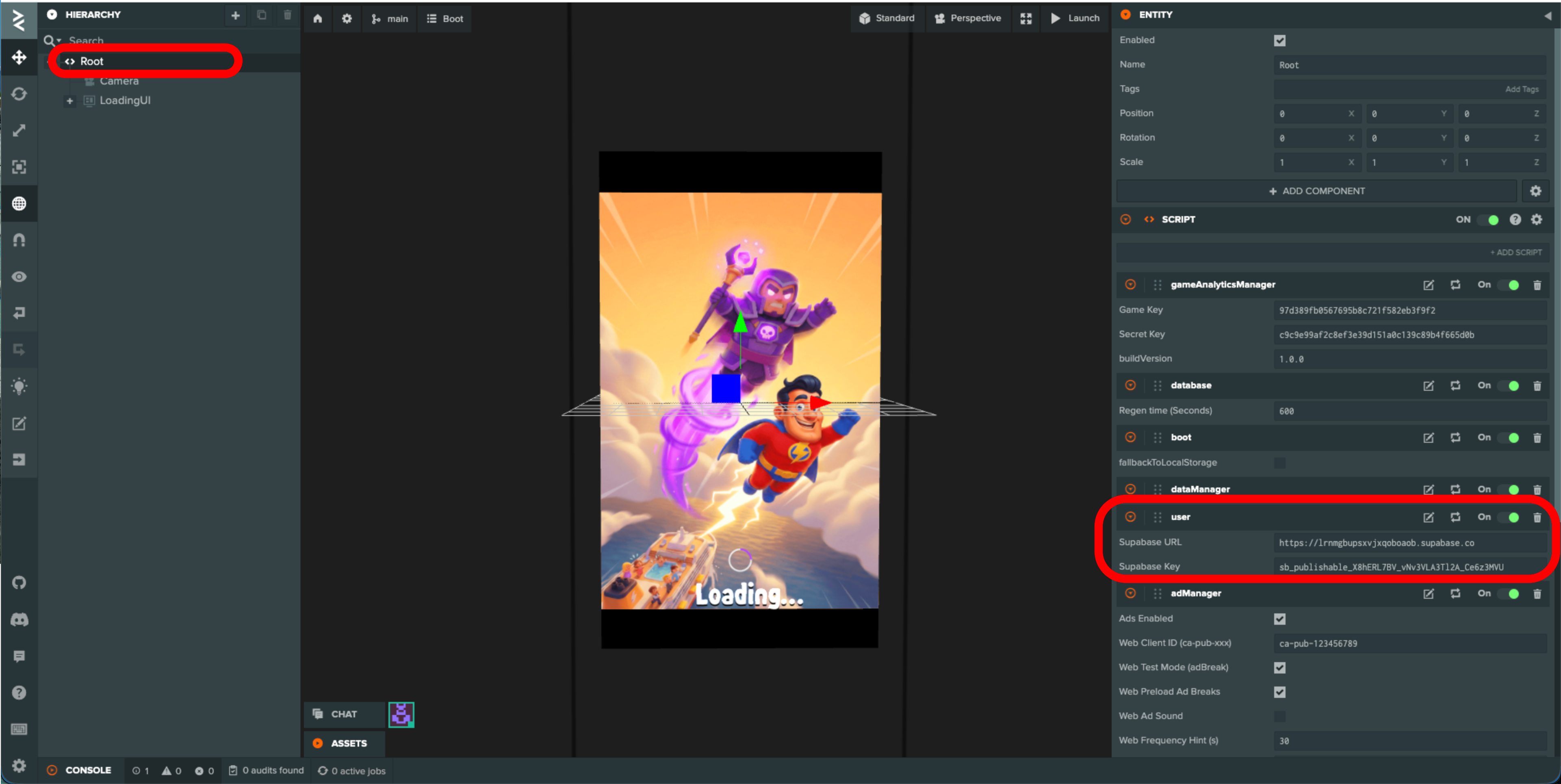
Task: Click the Game Key input field
Action: tap(1410, 310)
